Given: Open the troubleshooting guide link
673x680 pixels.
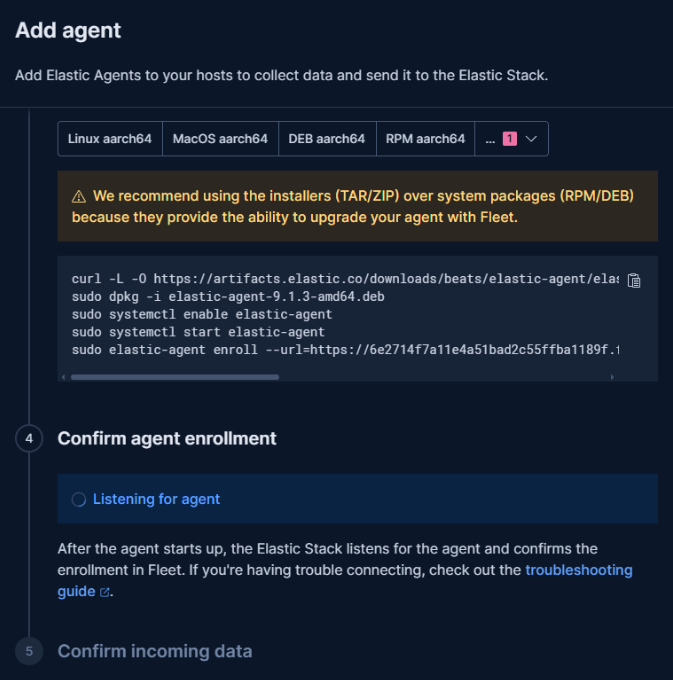Looking at the screenshot, I should coord(578,570).
